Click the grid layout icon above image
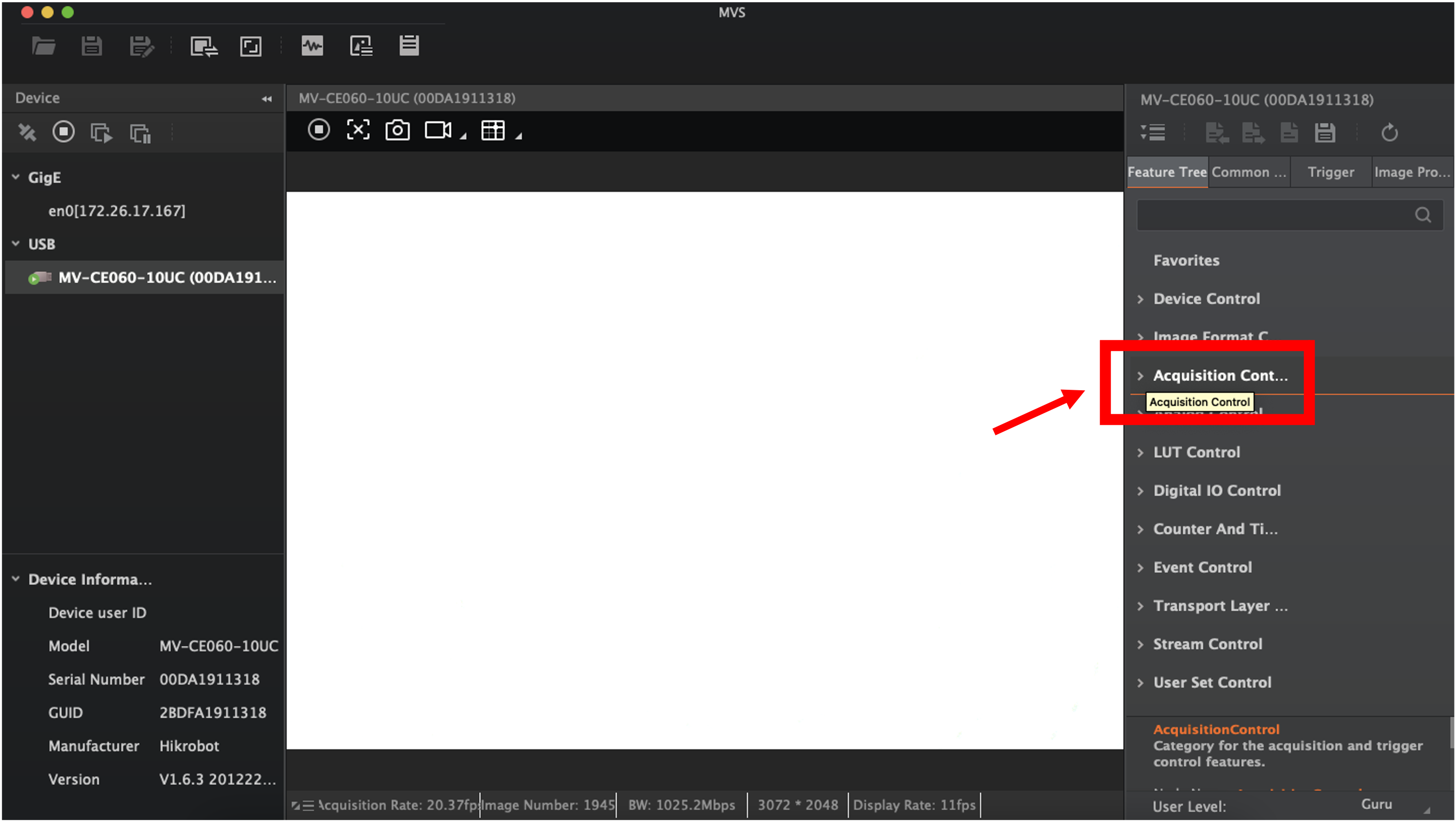 (x=492, y=130)
